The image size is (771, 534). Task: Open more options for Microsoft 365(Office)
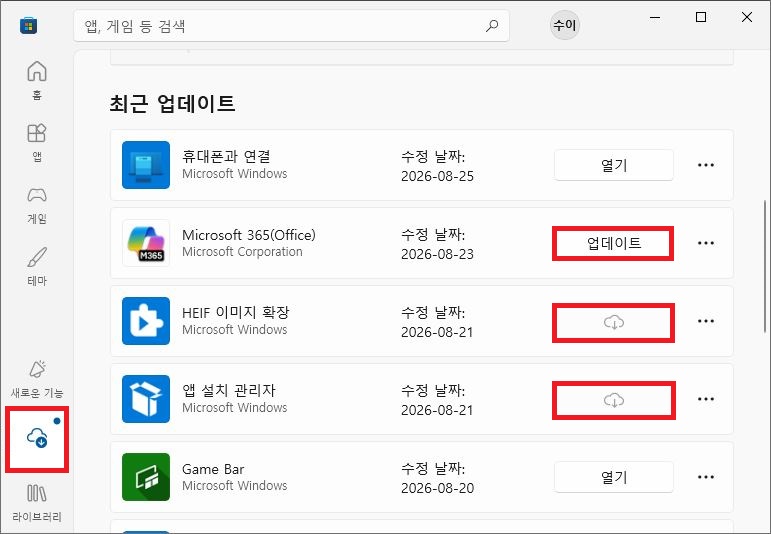coord(706,243)
